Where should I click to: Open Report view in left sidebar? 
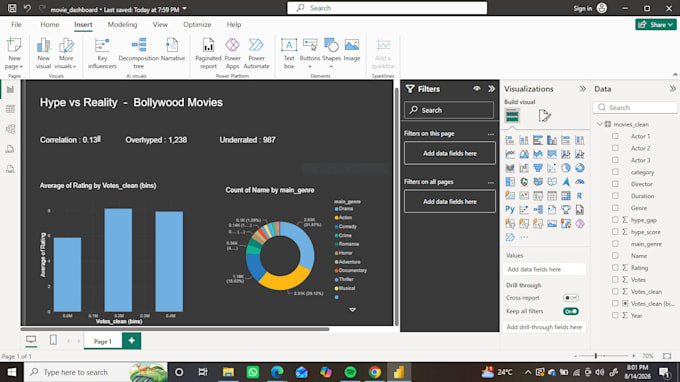10,89
